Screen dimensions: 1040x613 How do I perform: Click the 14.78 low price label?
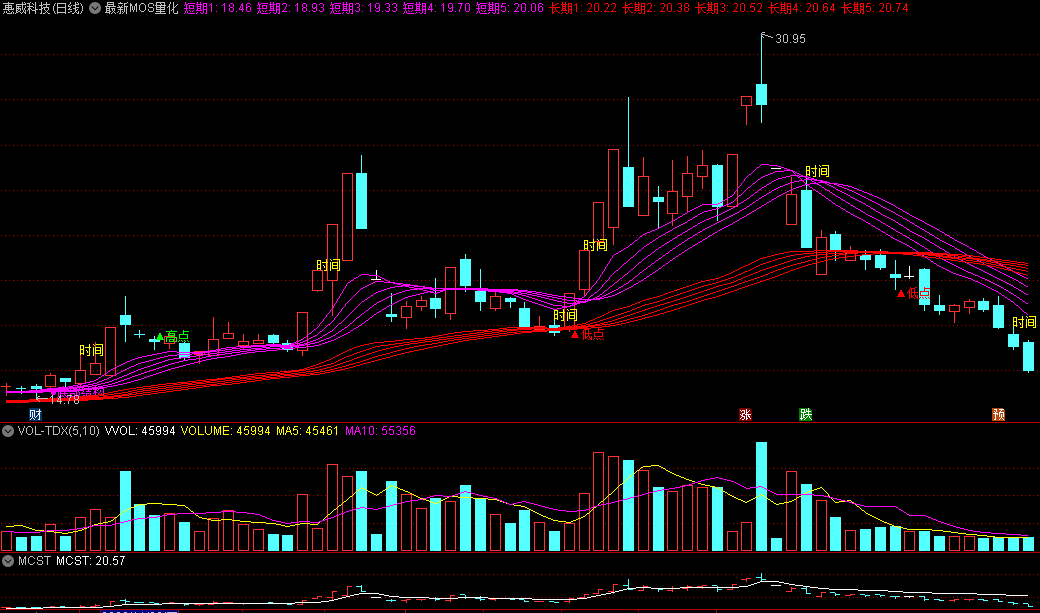[x=64, y=400]
